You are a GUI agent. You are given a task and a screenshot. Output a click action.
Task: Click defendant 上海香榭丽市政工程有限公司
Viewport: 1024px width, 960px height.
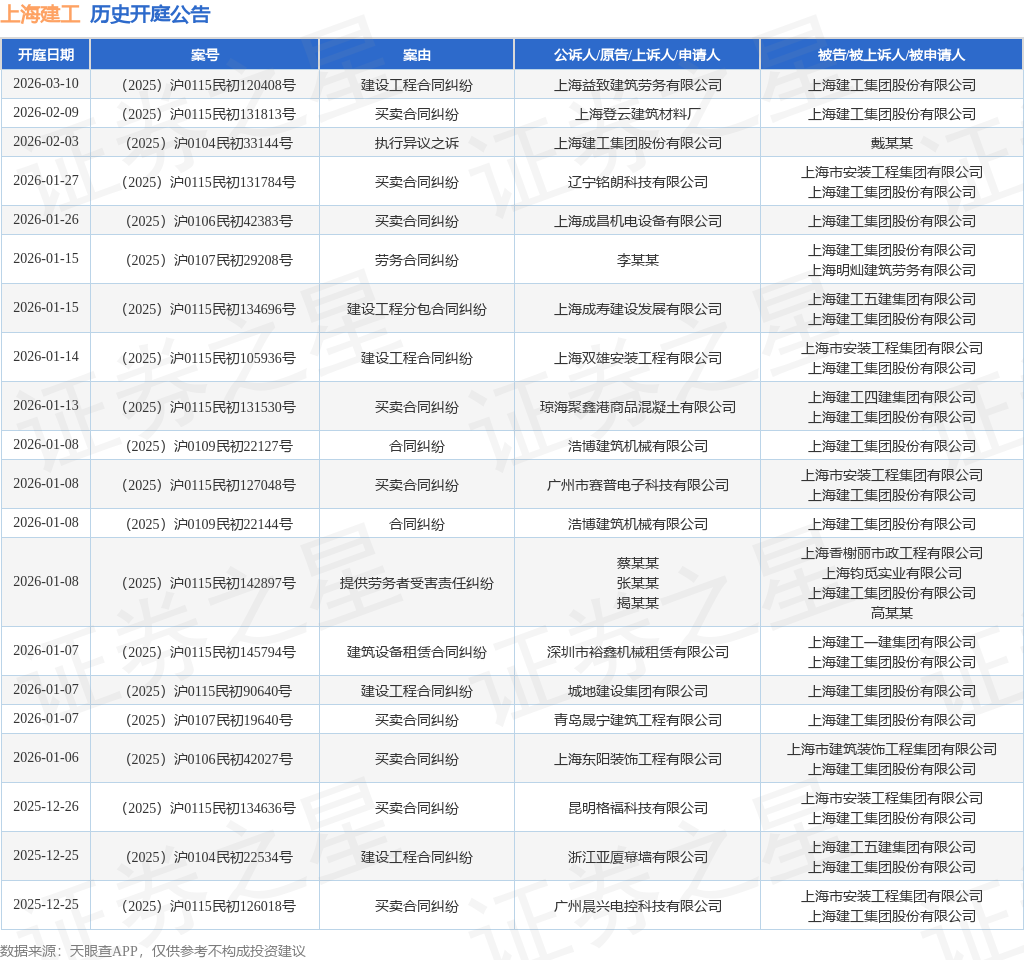click(x=891, y=553)
